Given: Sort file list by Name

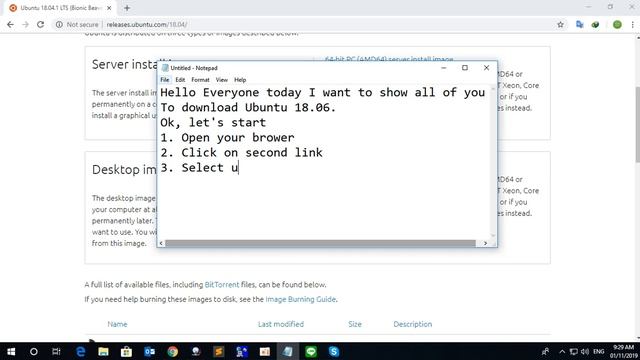Looking at the screenshot, I should pos(117,324).
